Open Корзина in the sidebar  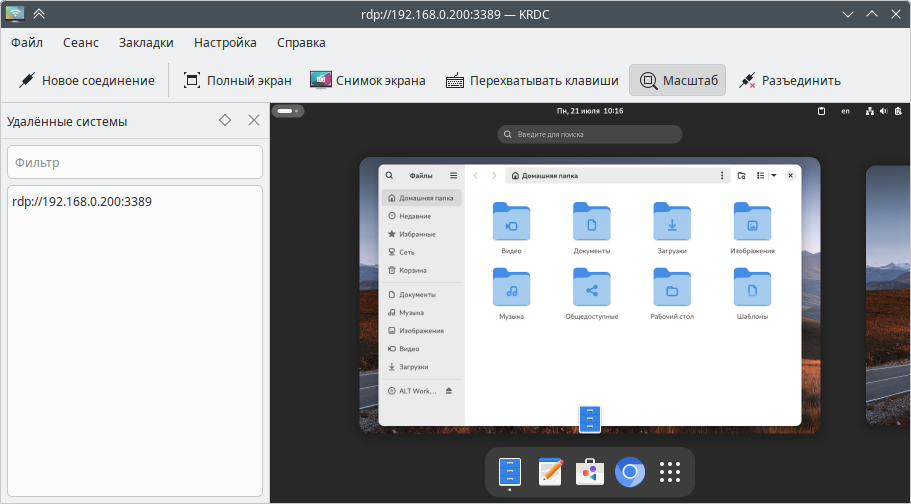tap(422, 270)
